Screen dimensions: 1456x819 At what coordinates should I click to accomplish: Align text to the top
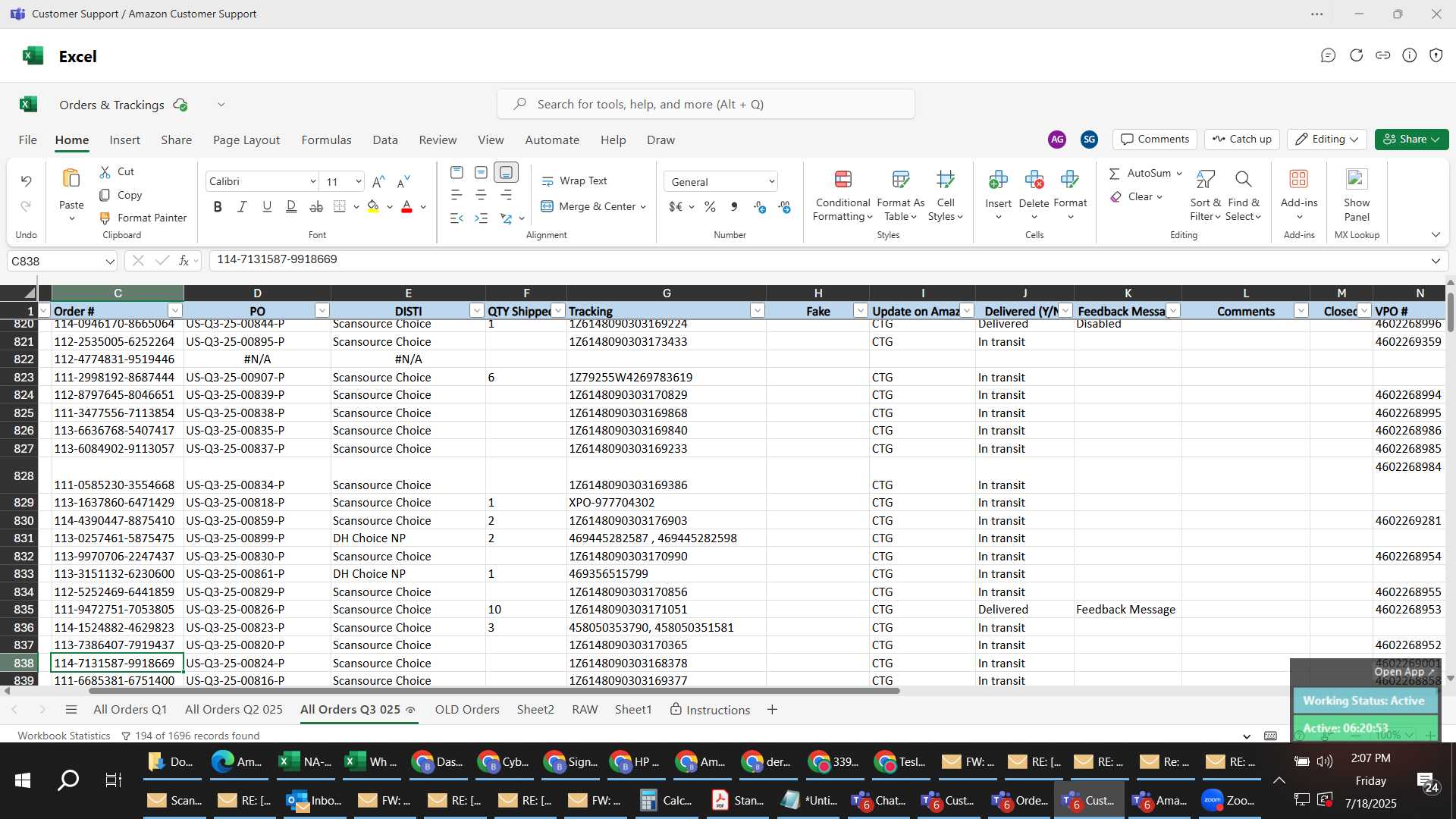tap(457, 172)
